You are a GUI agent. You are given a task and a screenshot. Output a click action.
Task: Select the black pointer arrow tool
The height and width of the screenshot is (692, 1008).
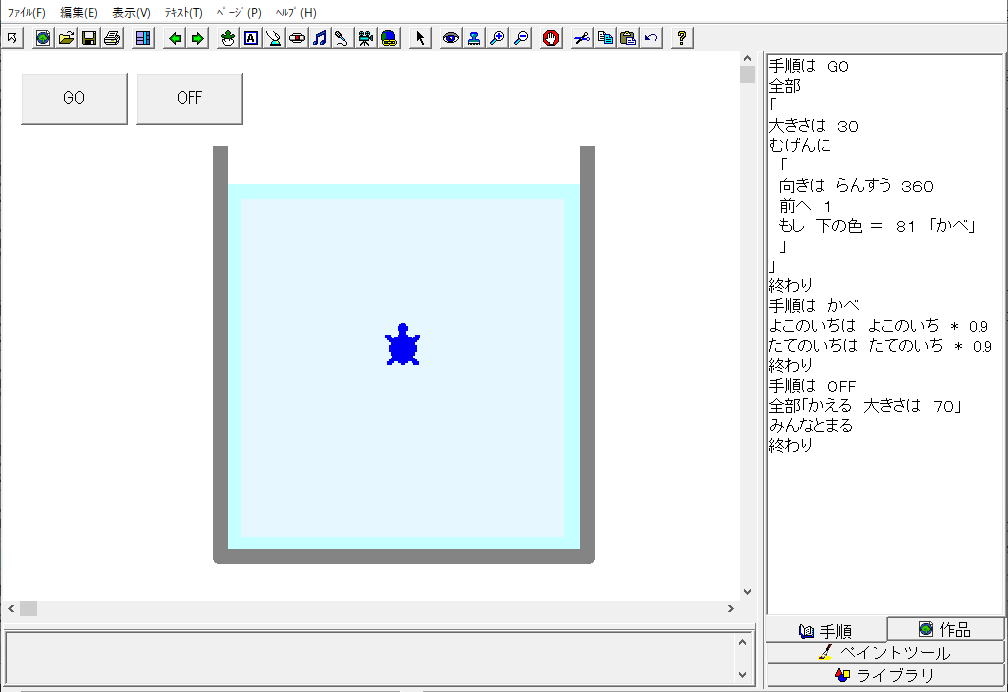tap(420, 38)
